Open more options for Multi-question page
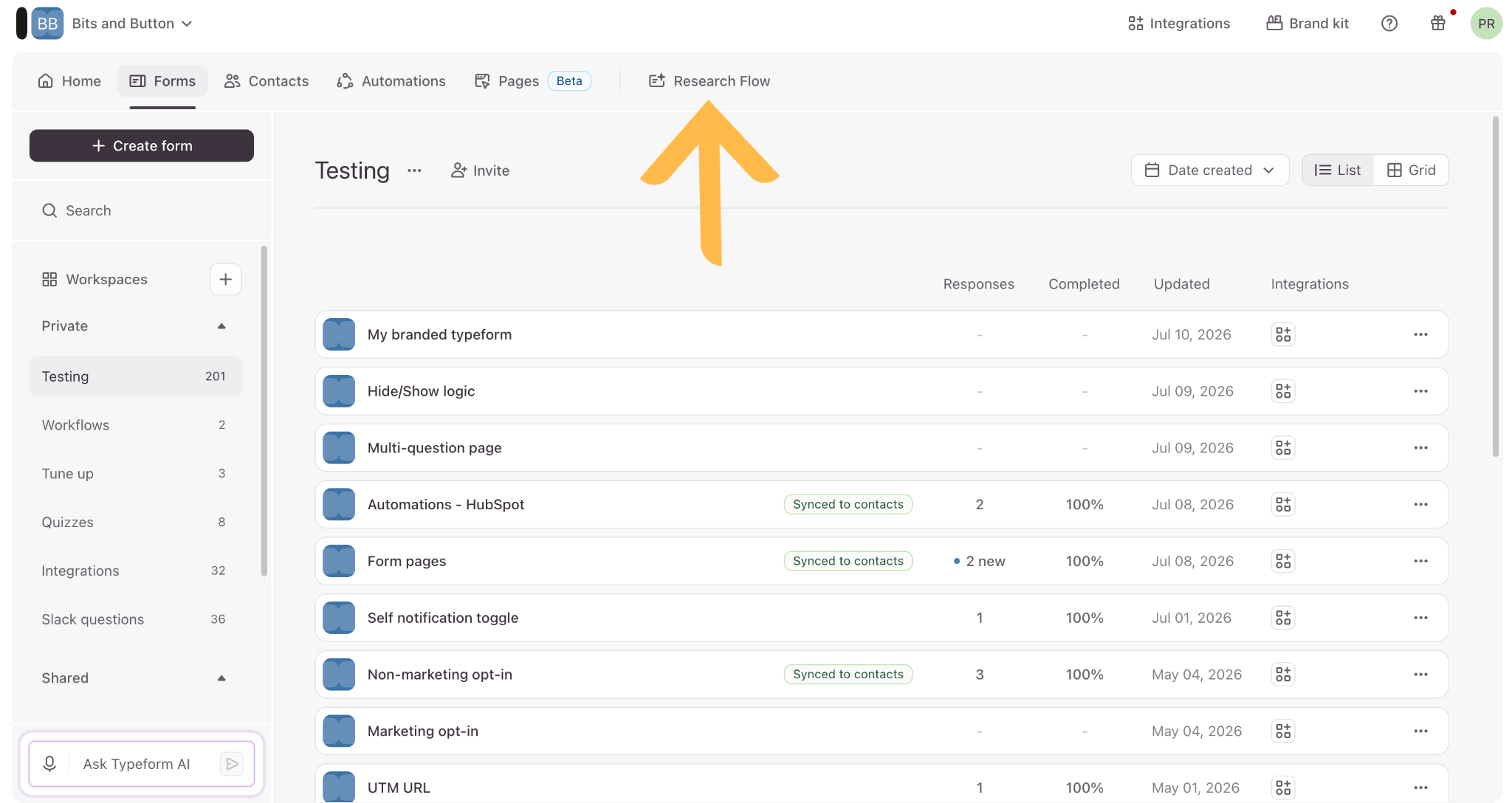Screen dimensions: 1512x803 click(x=1420, y=448)
